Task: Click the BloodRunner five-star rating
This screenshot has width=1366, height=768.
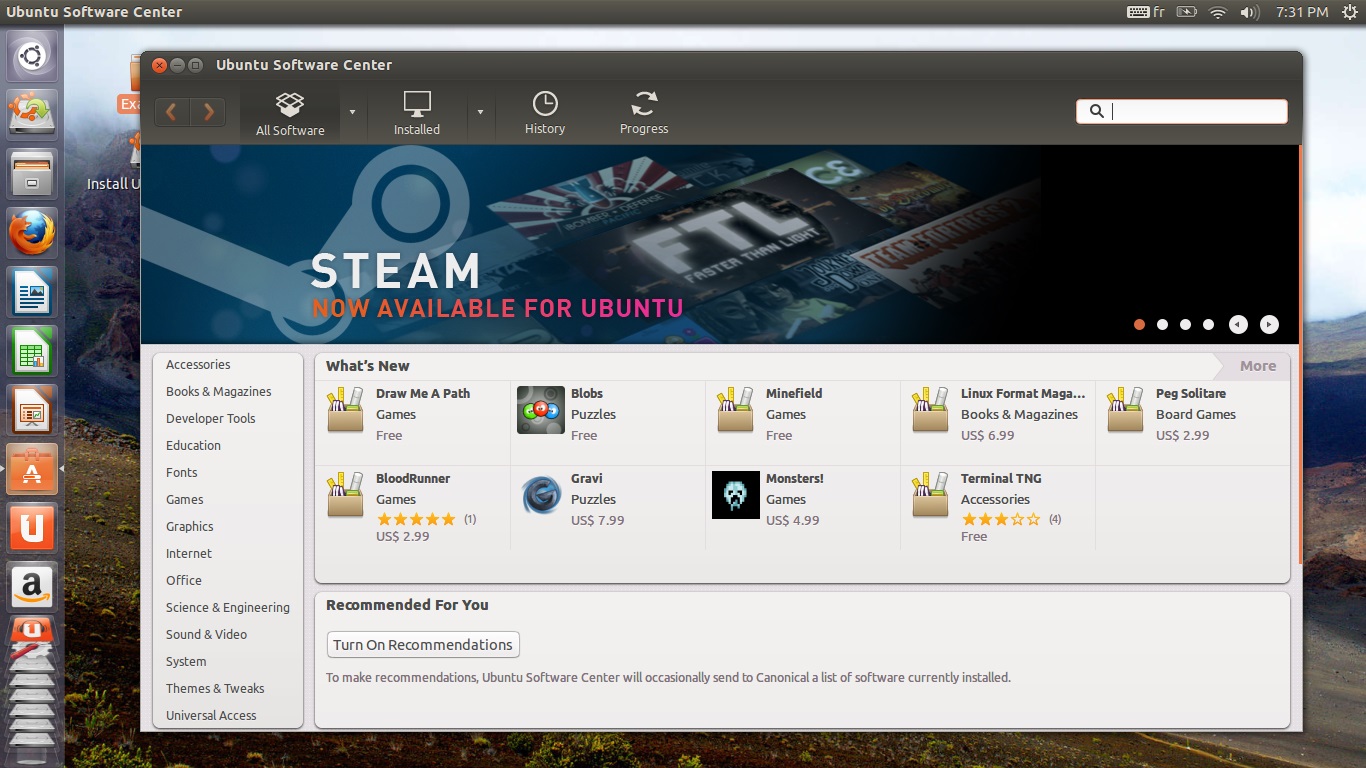Action: tap(416, 519)
